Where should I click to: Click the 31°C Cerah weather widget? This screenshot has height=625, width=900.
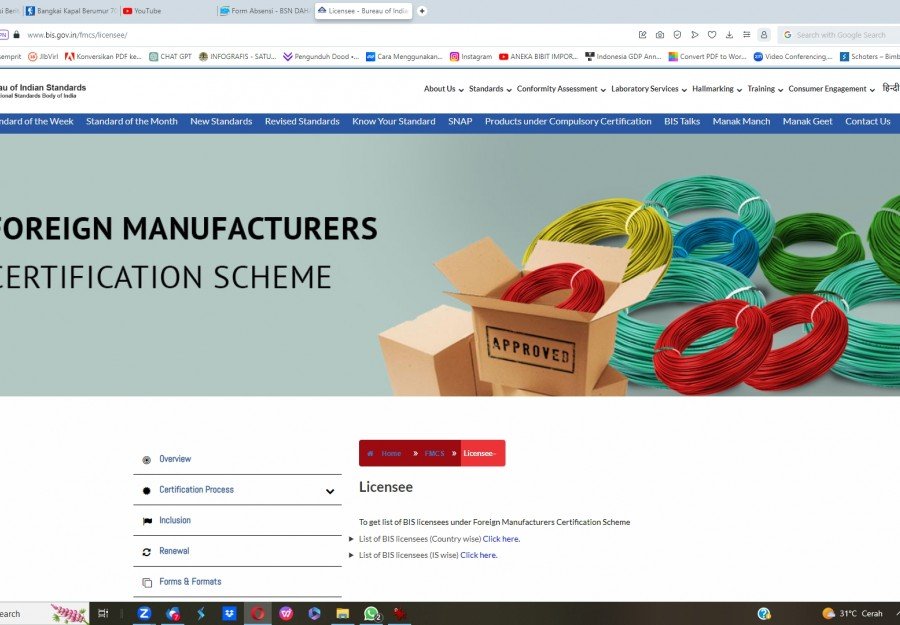point(852,614)
